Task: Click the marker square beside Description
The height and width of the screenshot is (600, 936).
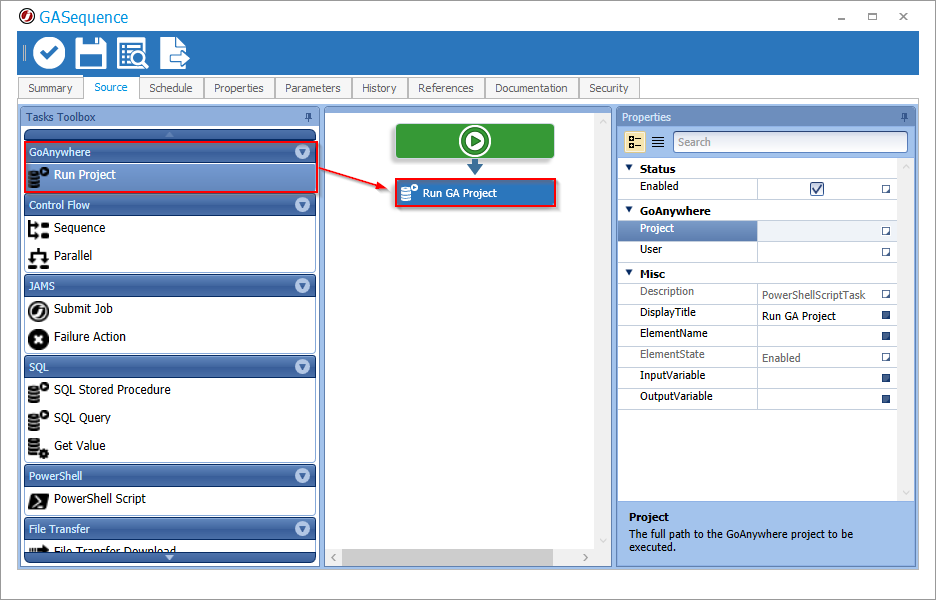Action: tap(886, 294)
